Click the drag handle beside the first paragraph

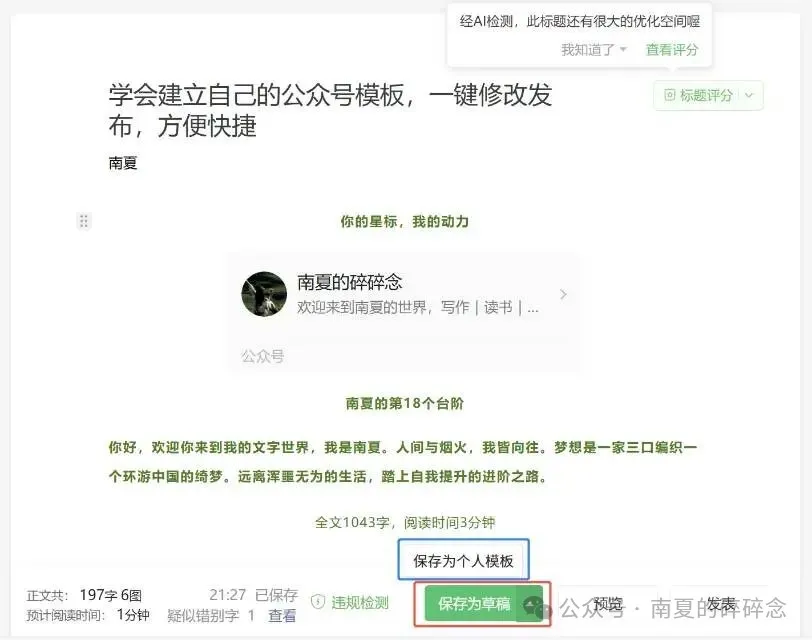[83, 221]
